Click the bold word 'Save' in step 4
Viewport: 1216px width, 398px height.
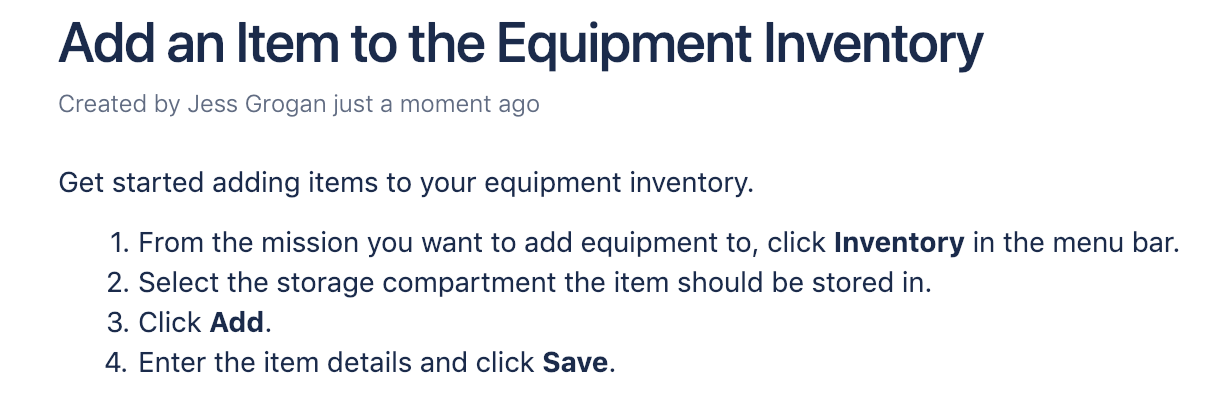pos(575,362)
